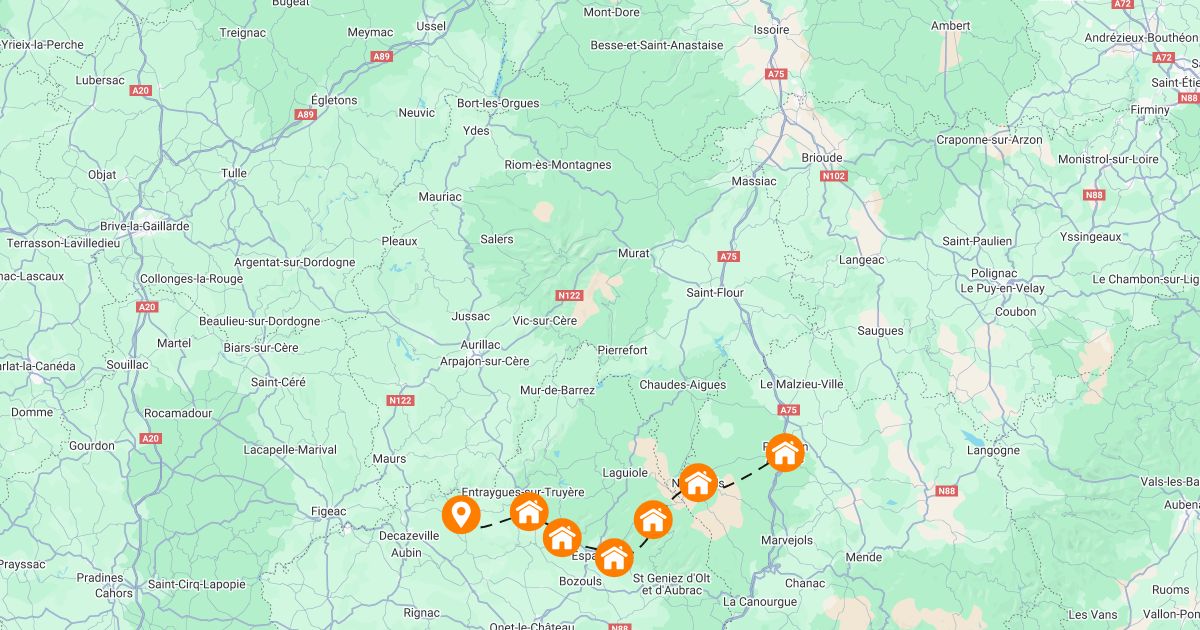Click the Langogne town label
Viewport: 1200px width, 630px height.
[994, 450]
